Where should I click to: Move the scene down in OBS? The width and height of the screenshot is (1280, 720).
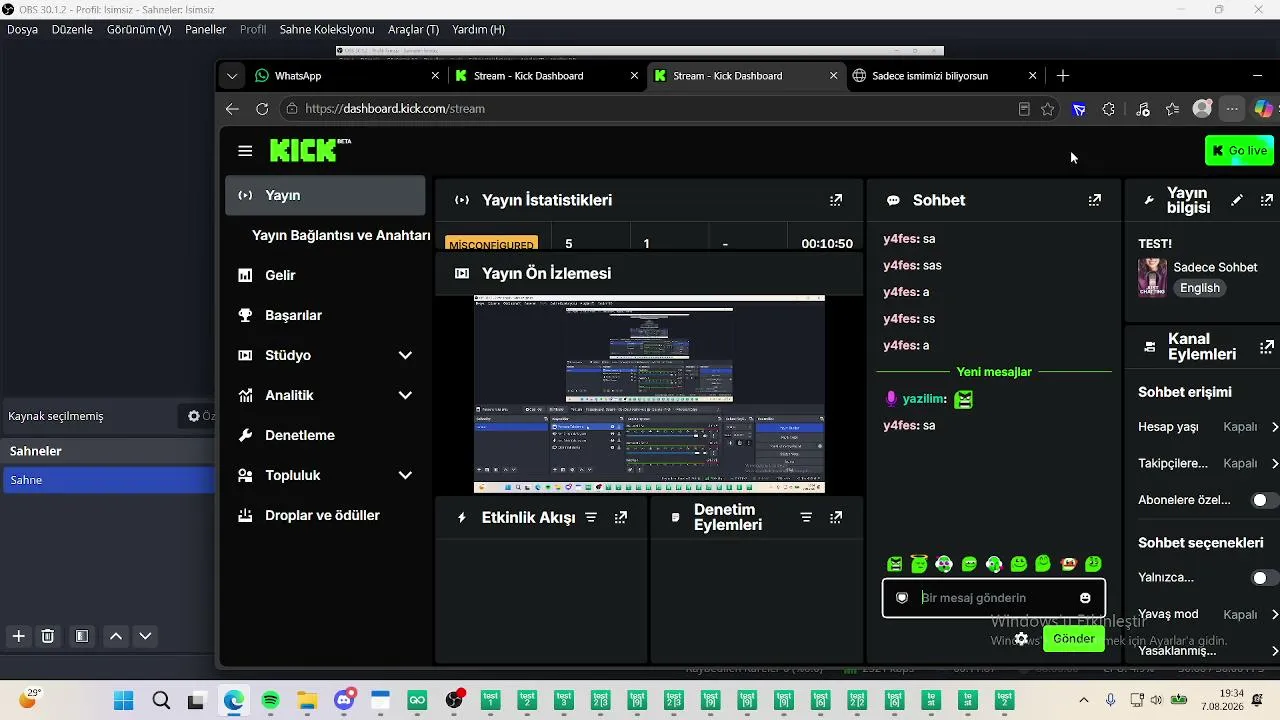tap(145, 636)
